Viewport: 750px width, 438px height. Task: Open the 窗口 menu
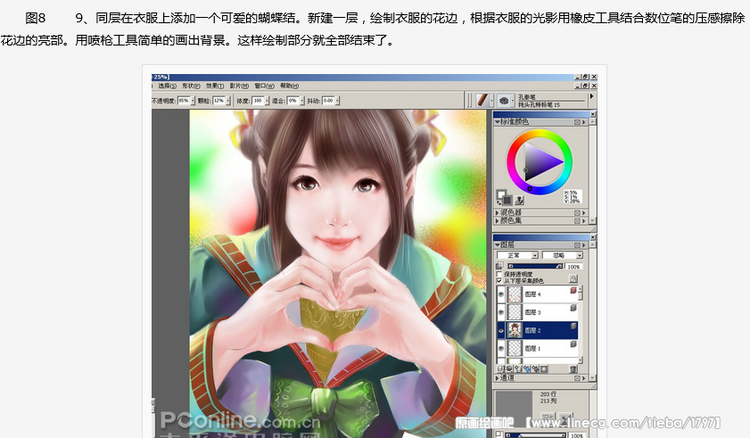[264, 86]
